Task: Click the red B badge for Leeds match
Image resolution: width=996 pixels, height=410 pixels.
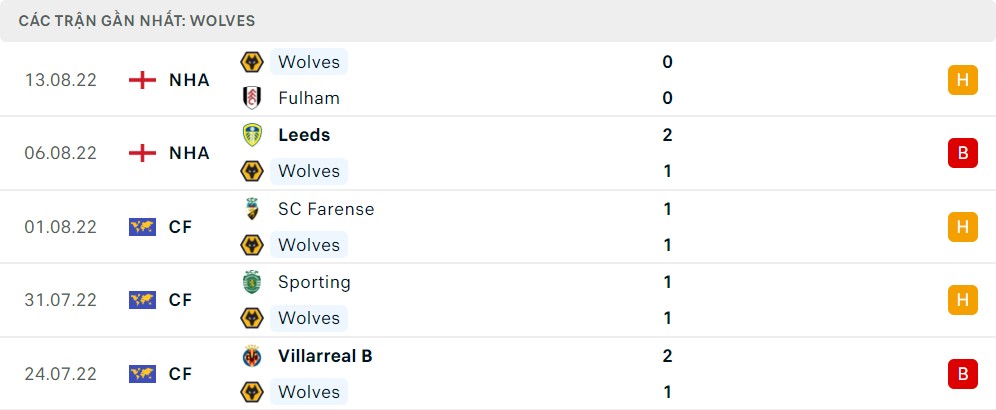Action: (963, 153)
